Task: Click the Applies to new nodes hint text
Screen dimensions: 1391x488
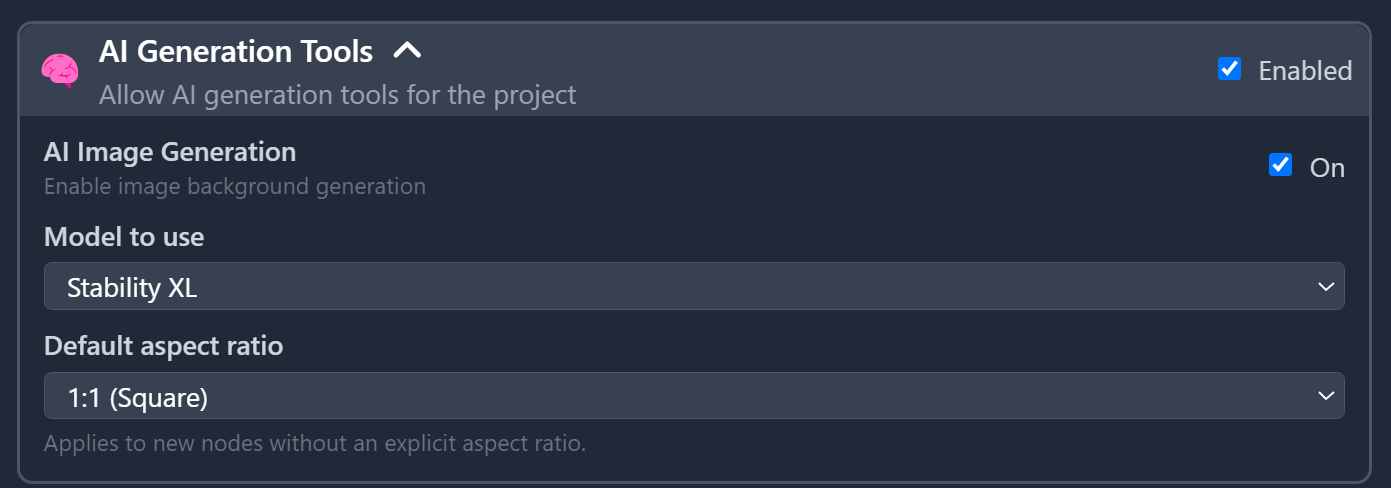Action: 315,443
